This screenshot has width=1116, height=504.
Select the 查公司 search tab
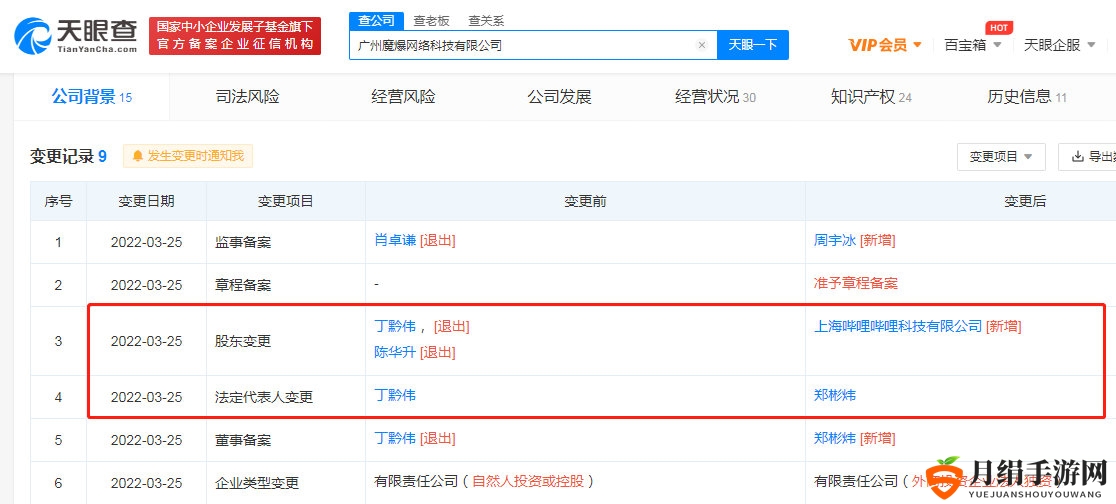pos(377,21)
